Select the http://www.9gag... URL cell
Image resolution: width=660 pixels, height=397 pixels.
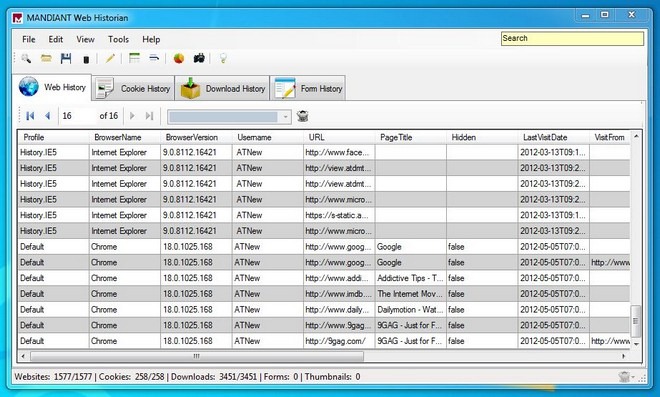click(339, 325)
